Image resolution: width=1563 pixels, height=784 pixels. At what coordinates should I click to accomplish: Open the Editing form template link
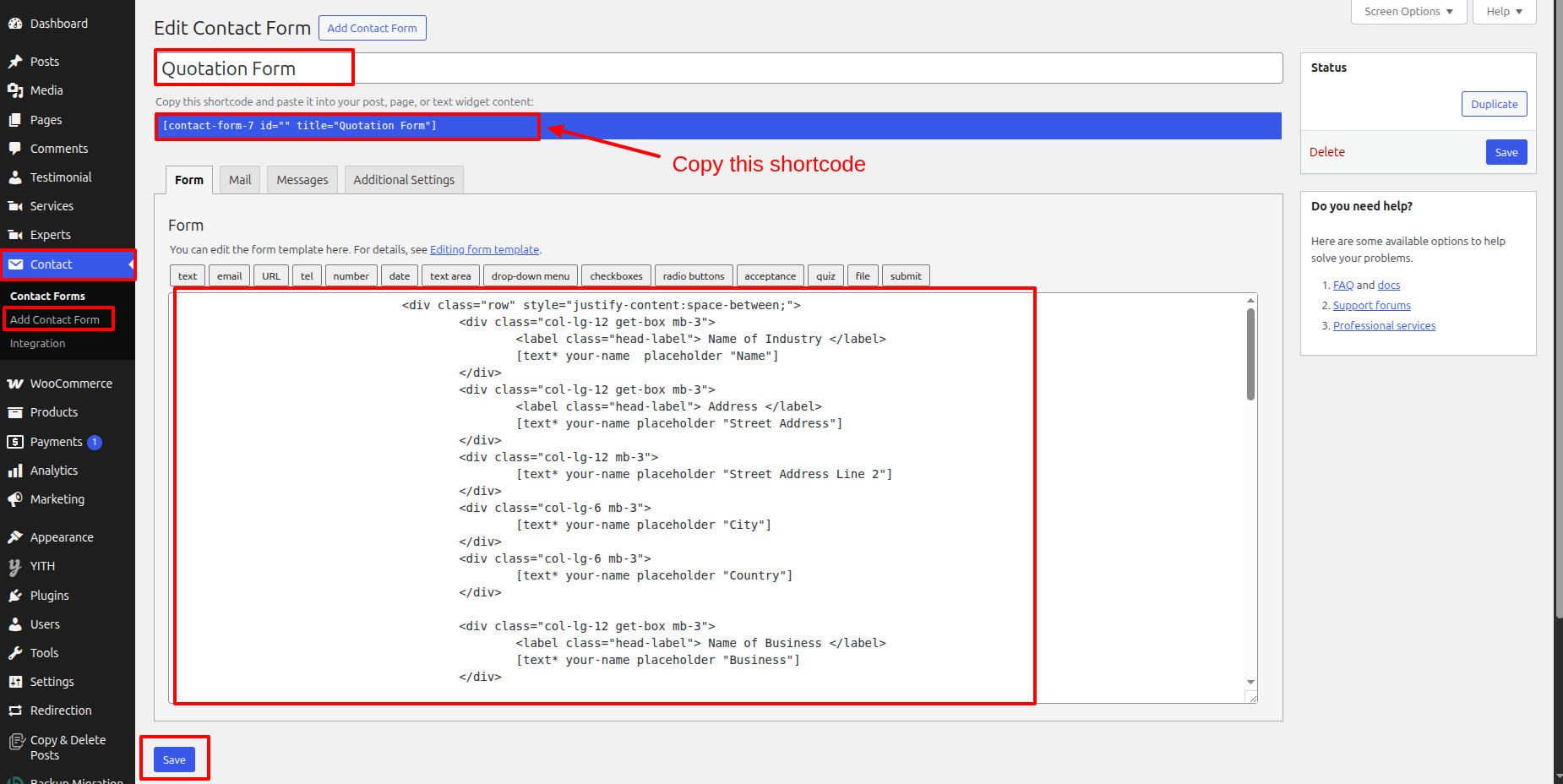[x=484, y=250]
